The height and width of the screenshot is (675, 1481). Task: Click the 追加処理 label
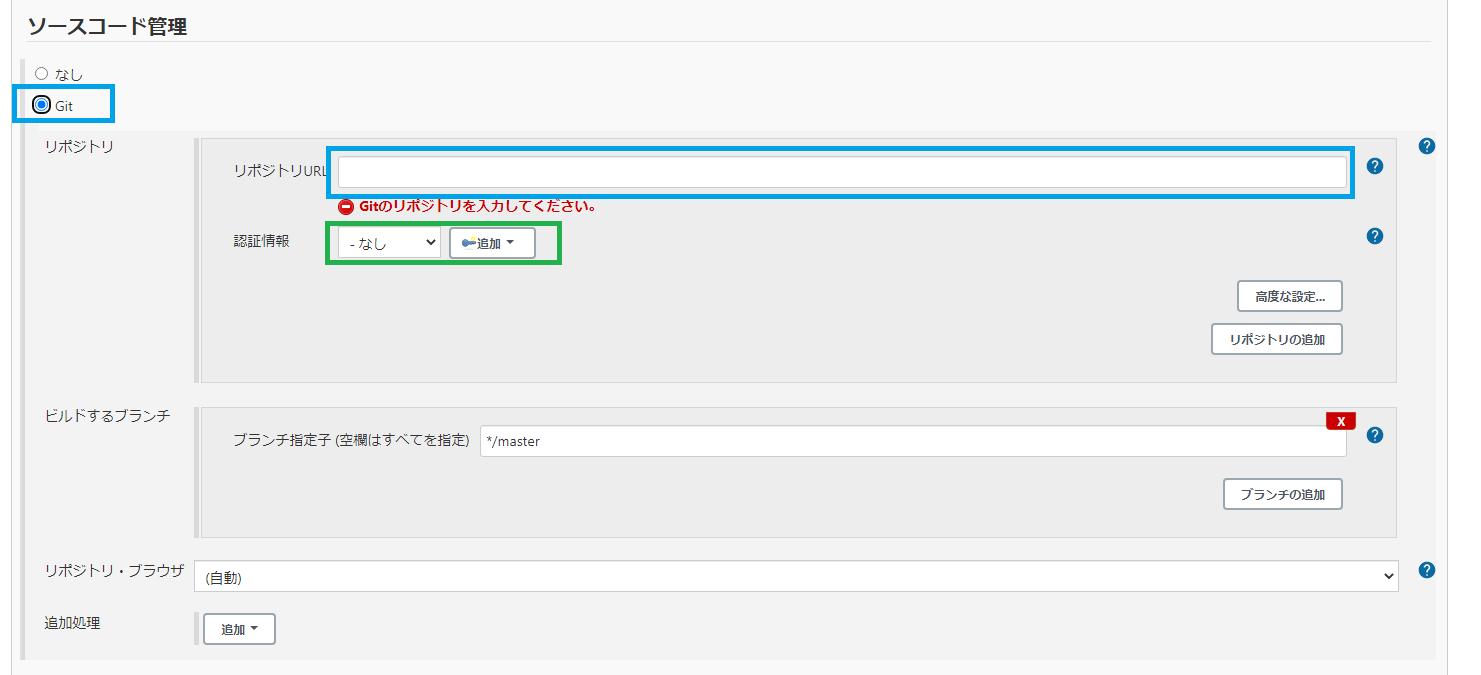(73, 622)
